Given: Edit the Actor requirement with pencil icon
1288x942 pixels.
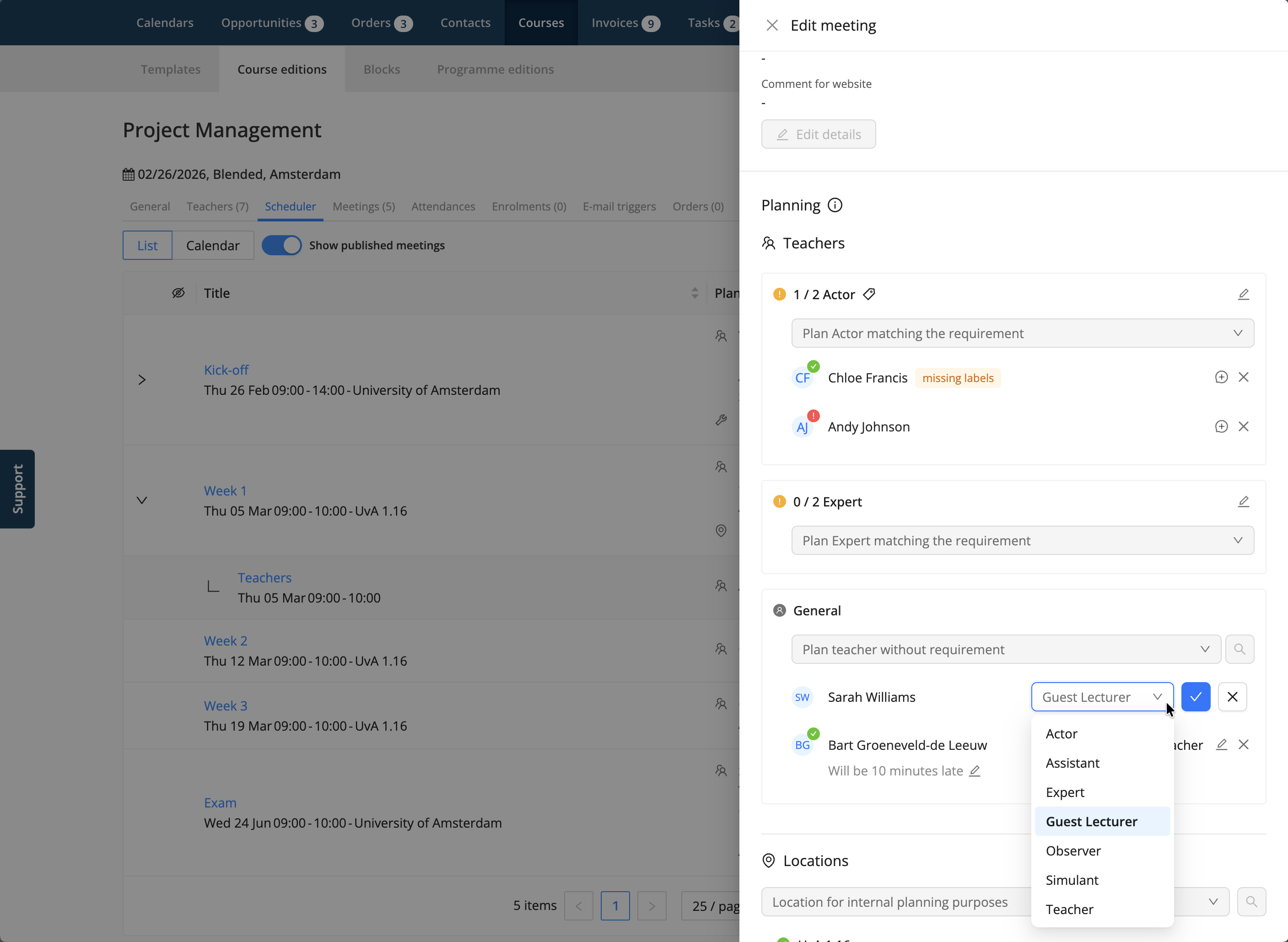Looking at the screenshot, I should 1244,294.
